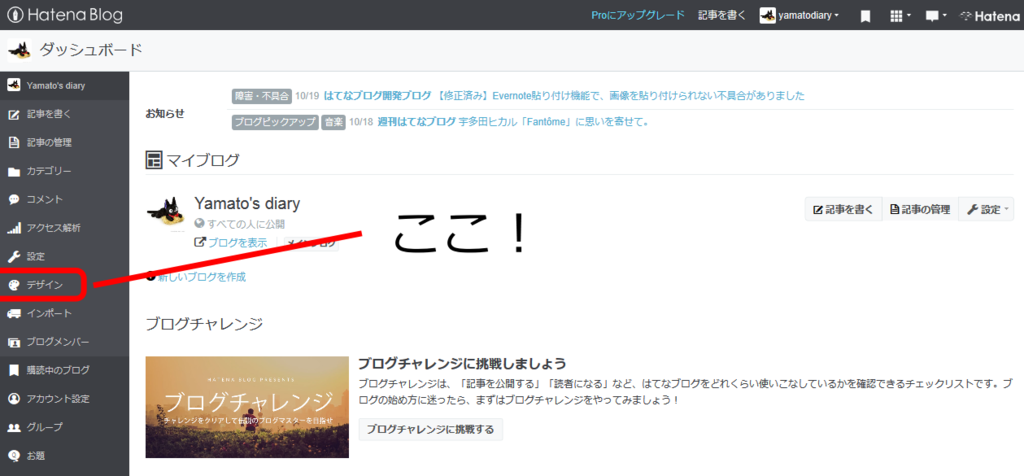The image size is (1024, 476).
Task: Click the 障害・不具合 tag label
Action: (261, 96)
